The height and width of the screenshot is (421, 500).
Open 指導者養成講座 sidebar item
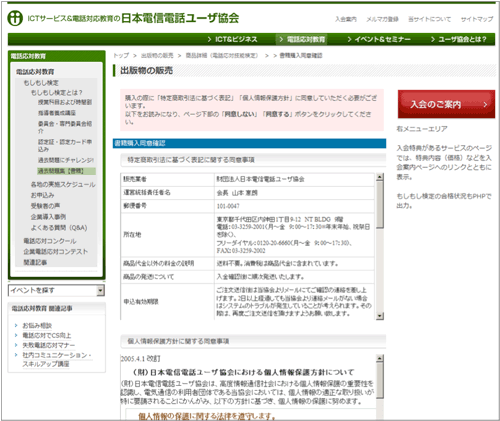point(57,113)
